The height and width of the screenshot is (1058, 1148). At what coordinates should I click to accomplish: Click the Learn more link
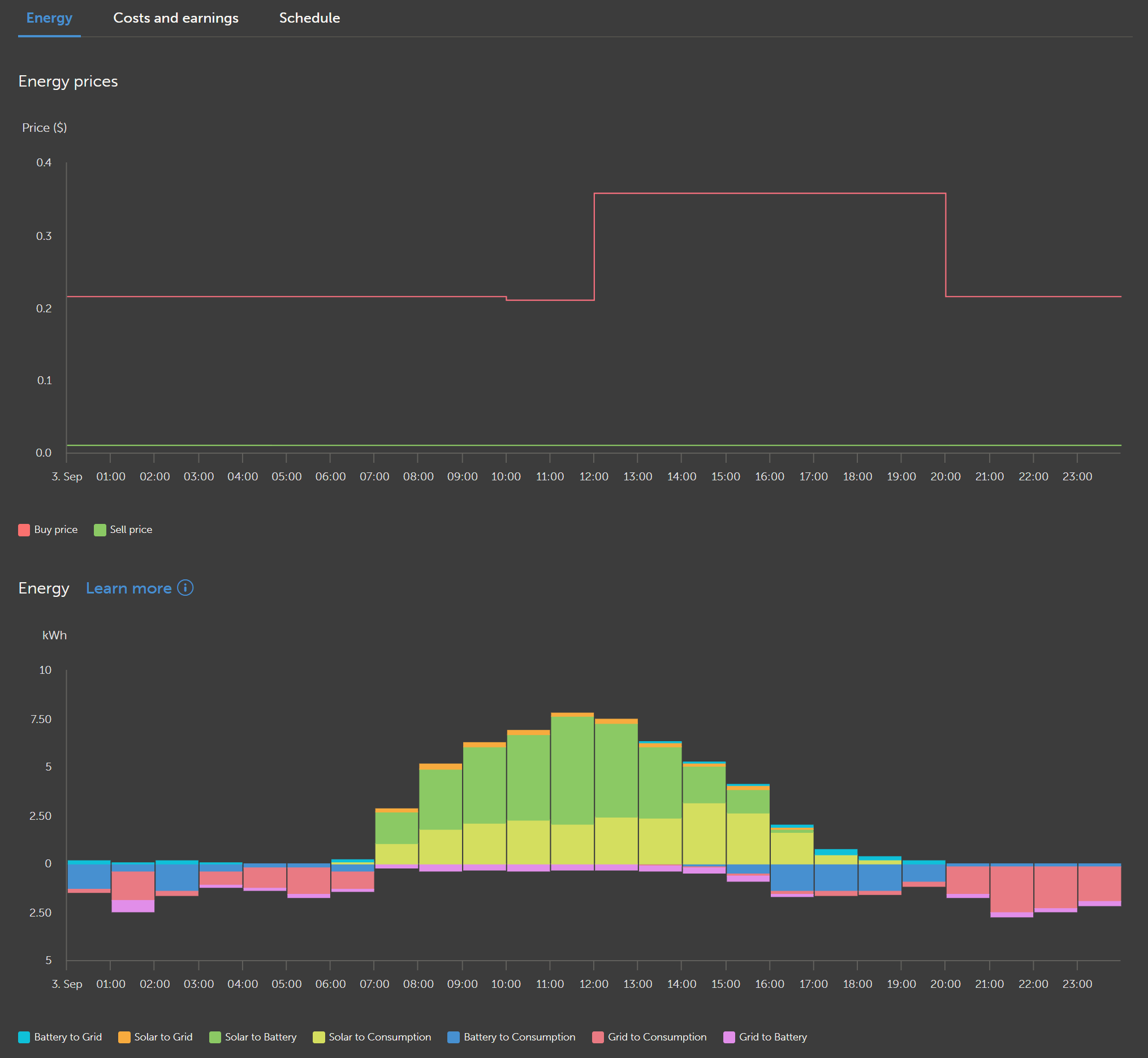click(x=129, y=588)
